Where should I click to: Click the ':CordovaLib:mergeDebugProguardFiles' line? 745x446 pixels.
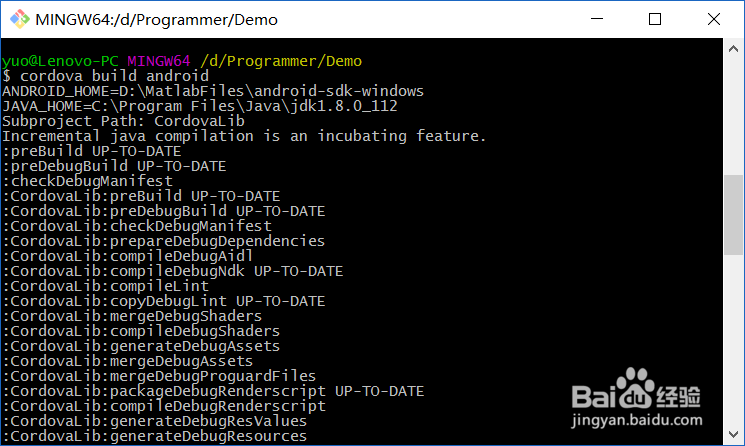[x=159, y=376]
